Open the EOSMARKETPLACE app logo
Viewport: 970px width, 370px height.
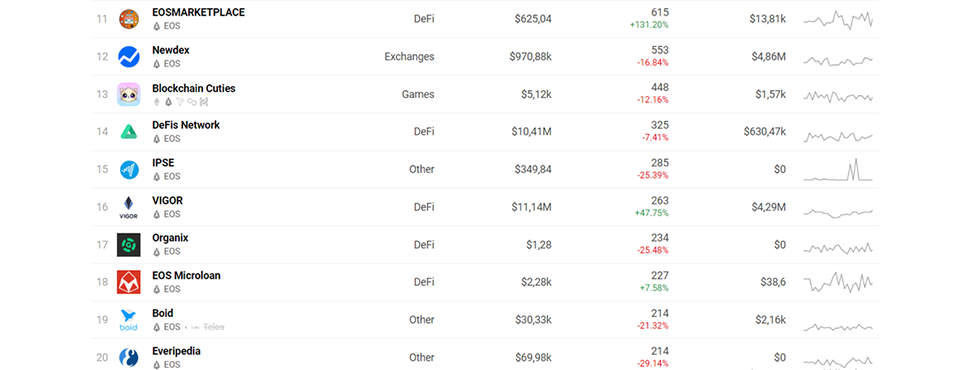(129, 19)
